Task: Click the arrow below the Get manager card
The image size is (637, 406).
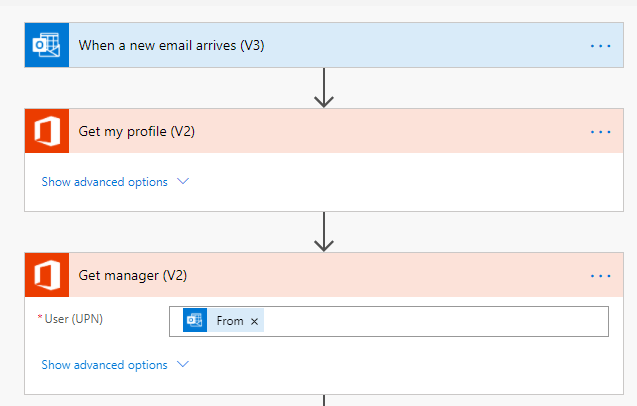Action: [323, 400]
